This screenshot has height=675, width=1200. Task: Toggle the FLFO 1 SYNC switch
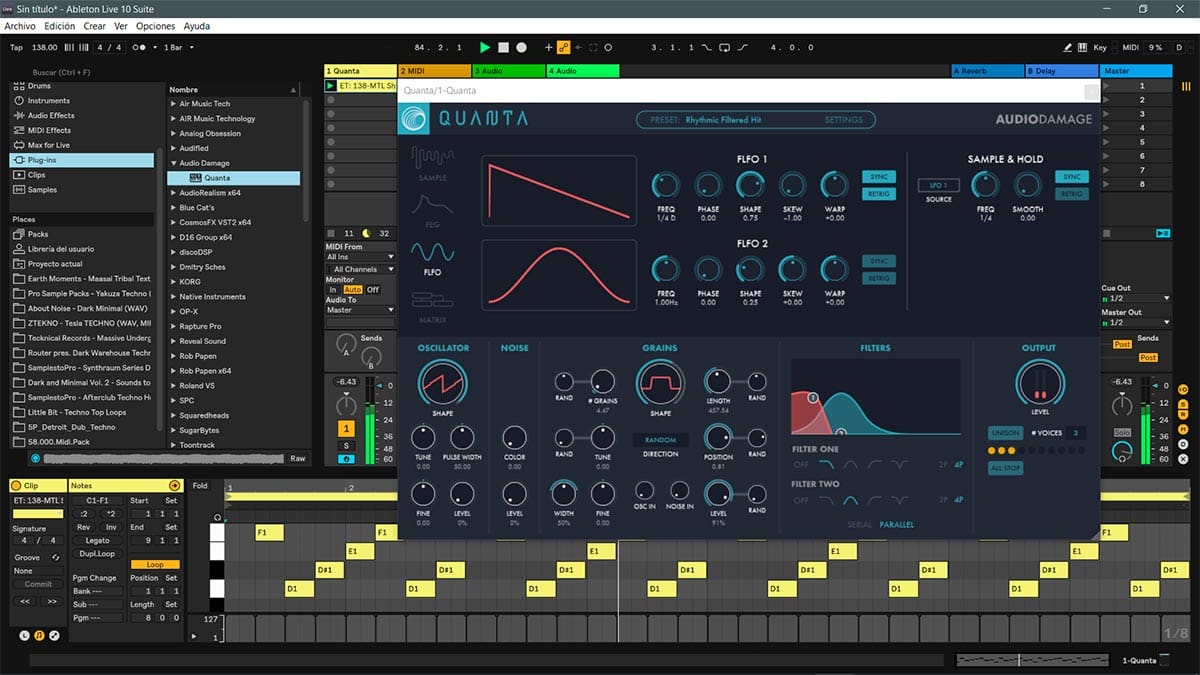[x=878, y=177]
